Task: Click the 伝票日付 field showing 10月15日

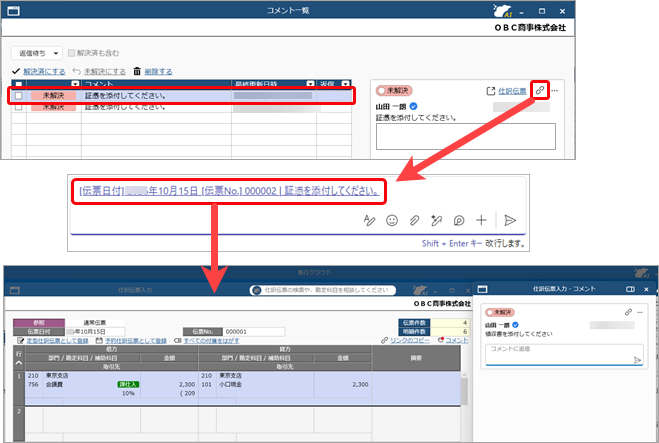Action: pyautogui.click(x=95, y=332)
